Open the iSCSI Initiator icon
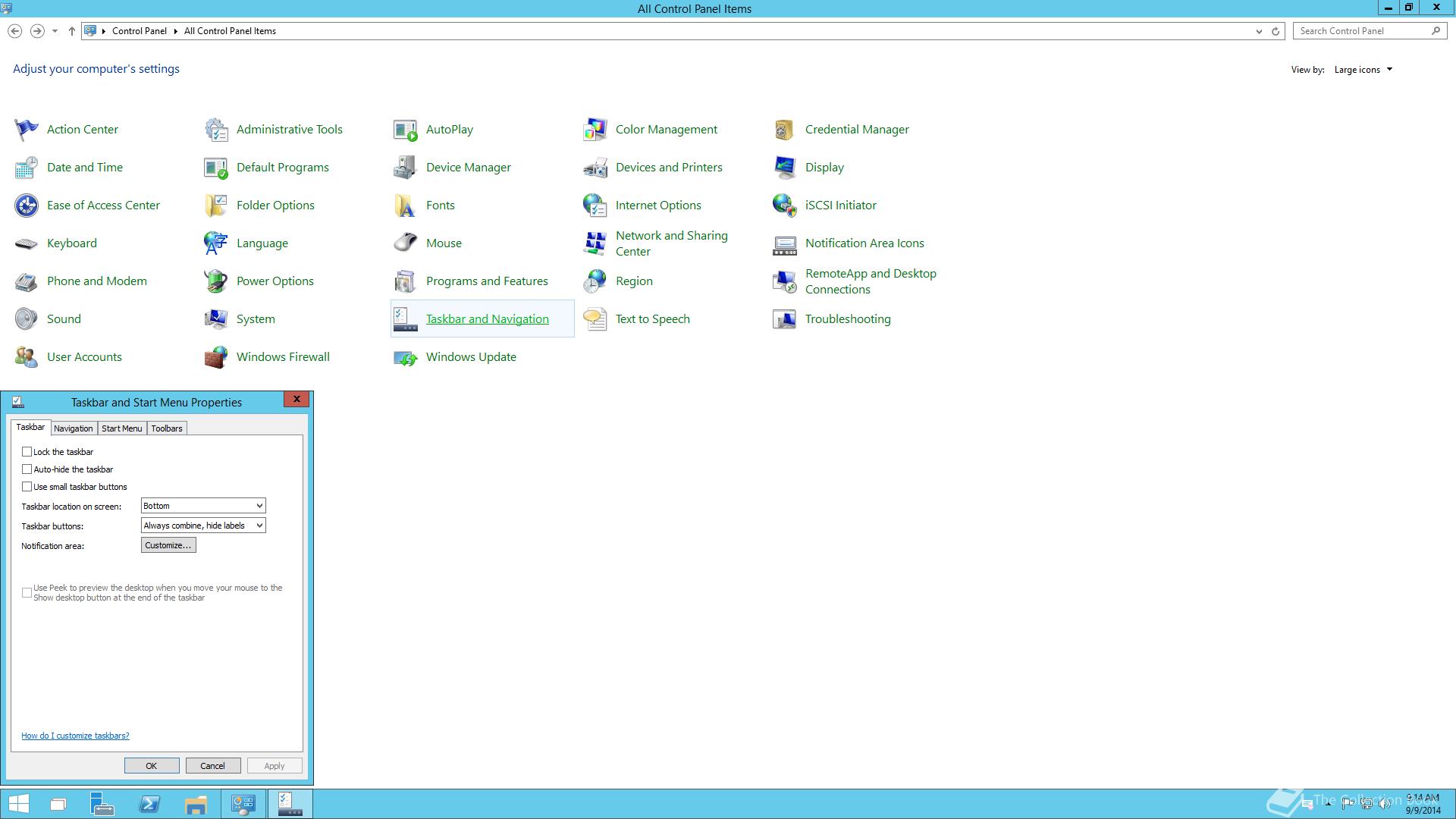 (785, 206)
